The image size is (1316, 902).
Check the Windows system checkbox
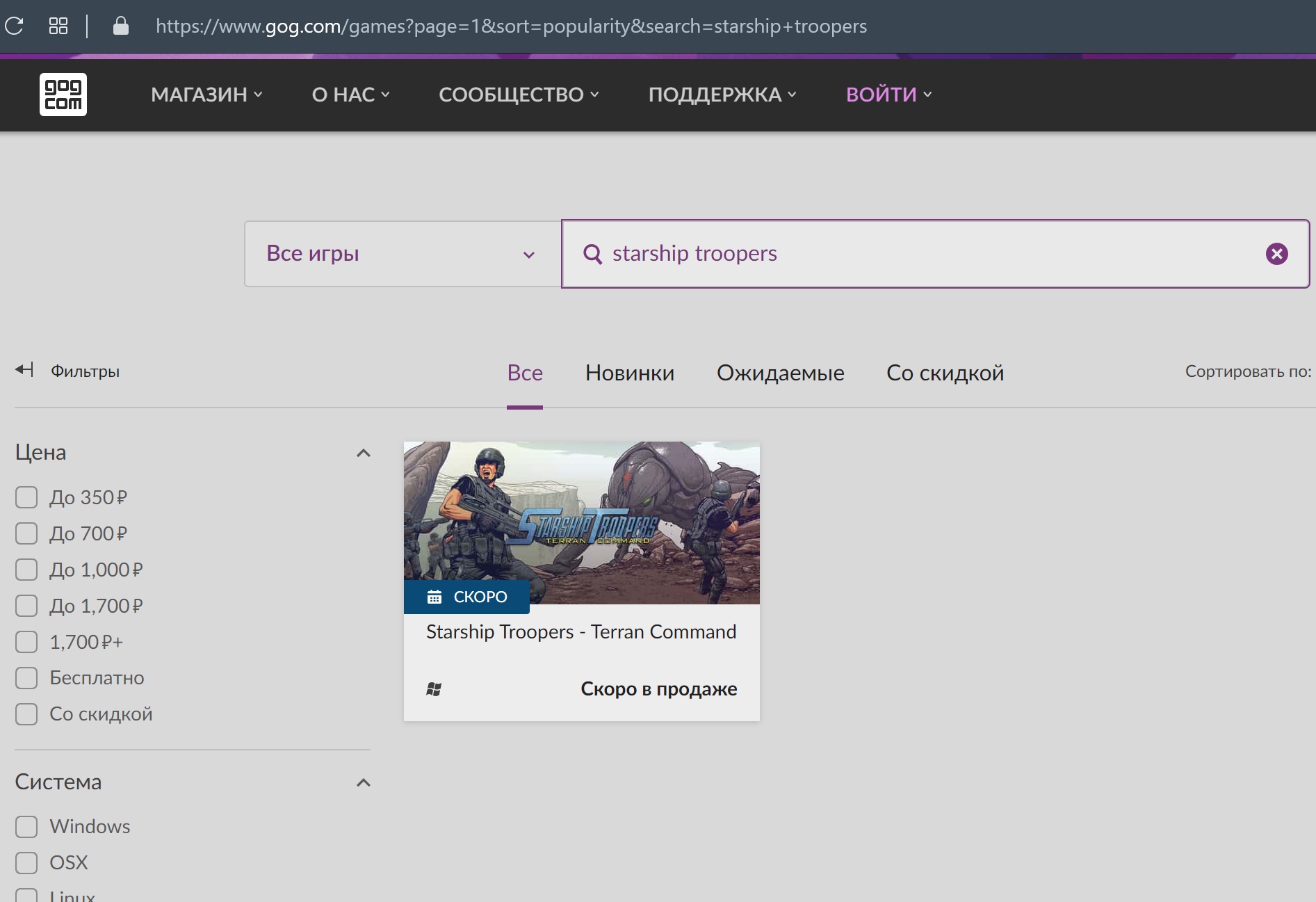pyautogui.click(x=26, y=826)
